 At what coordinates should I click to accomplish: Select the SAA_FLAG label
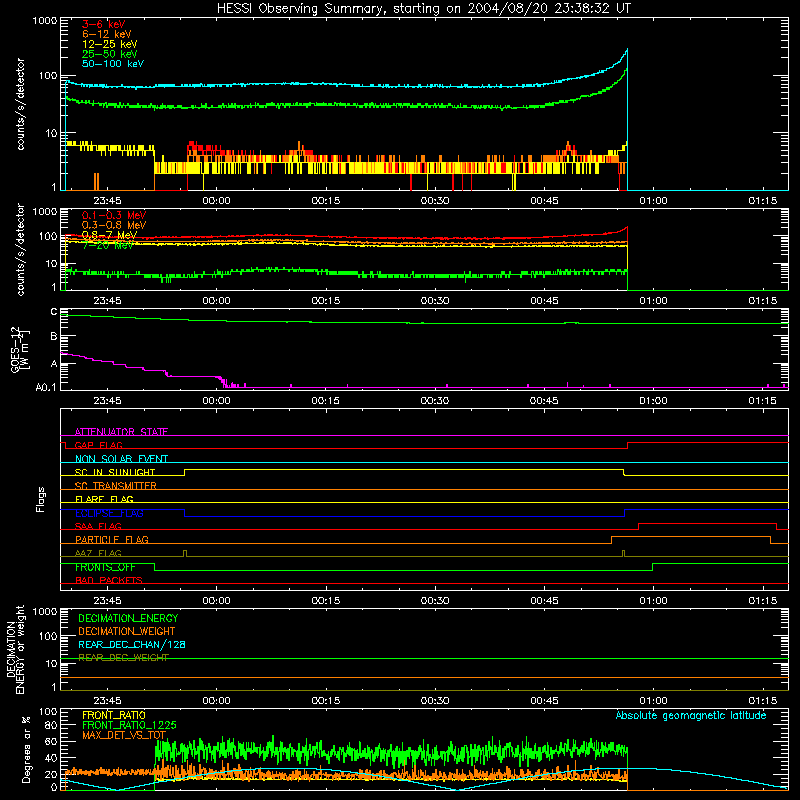click(x=98, y=526)
